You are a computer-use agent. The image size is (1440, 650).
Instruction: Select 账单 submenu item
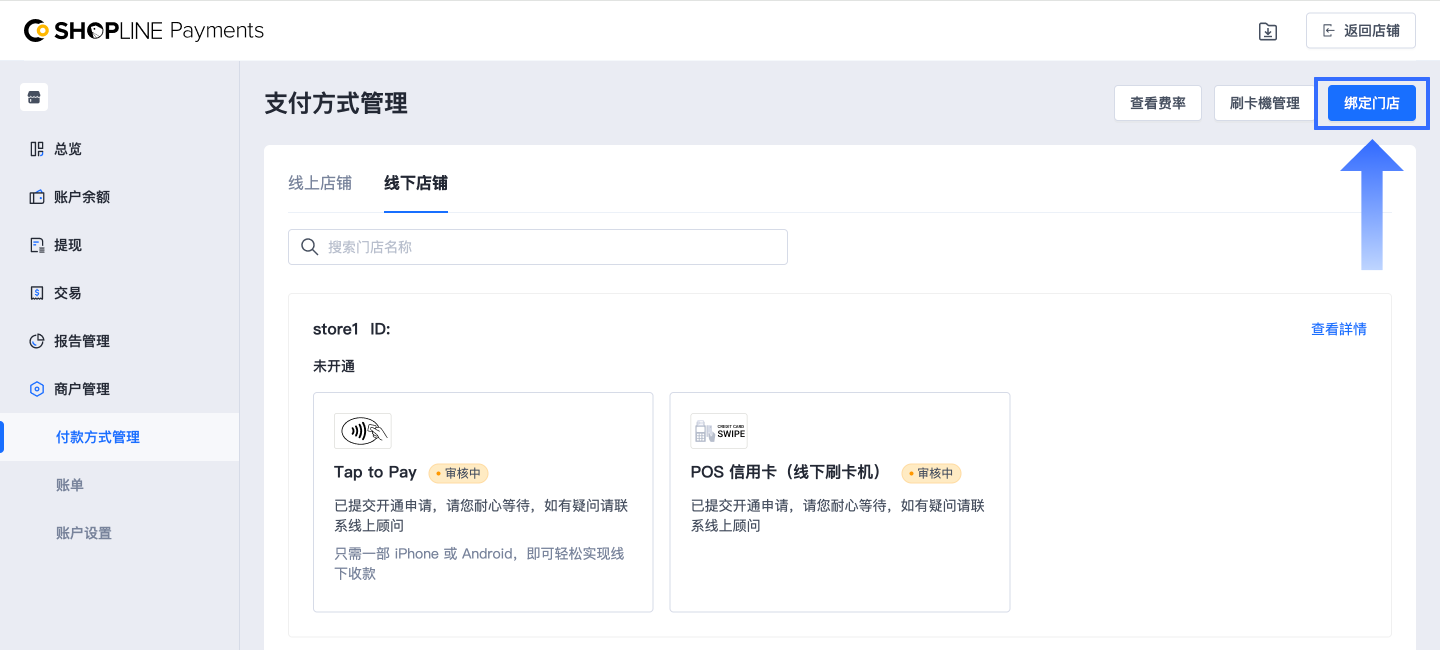70,485
